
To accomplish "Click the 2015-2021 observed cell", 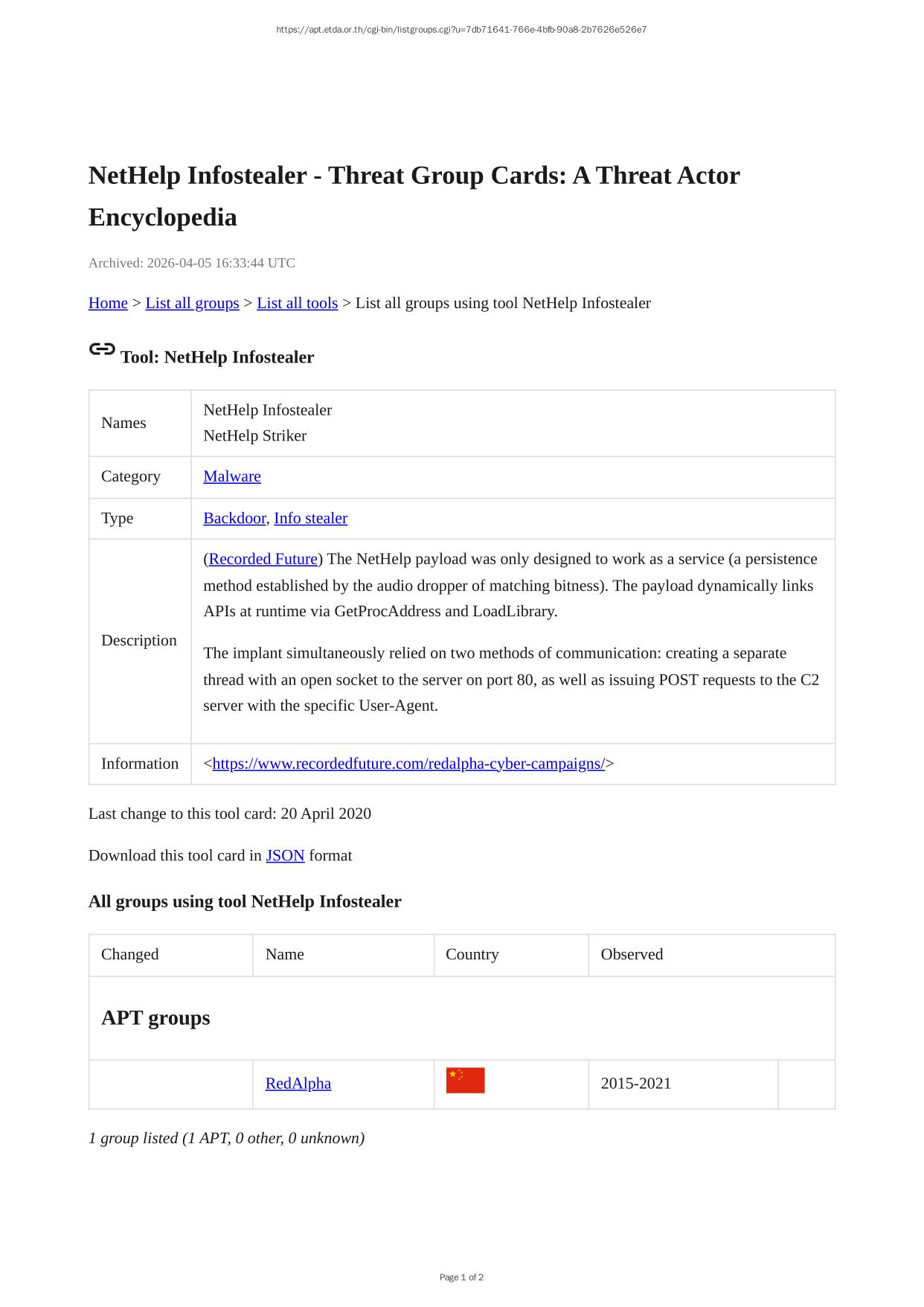I will pos(636,1083).
